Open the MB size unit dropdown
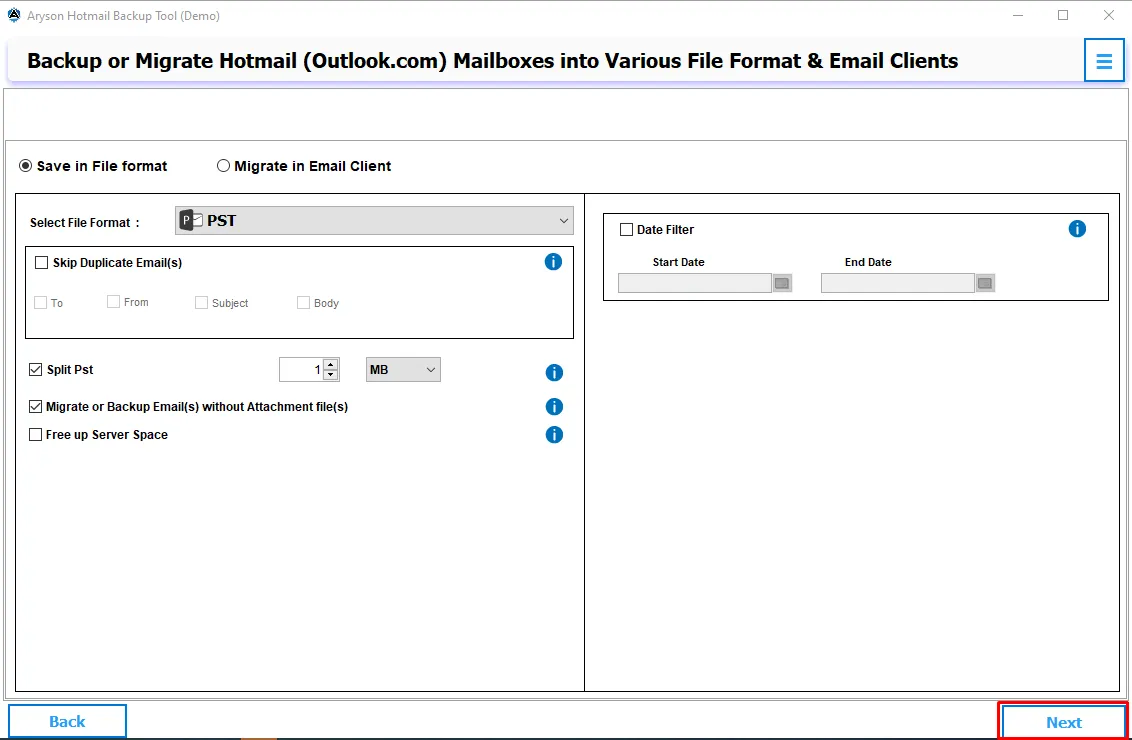Screen dimensions: 1132x740 click(404, 370)
